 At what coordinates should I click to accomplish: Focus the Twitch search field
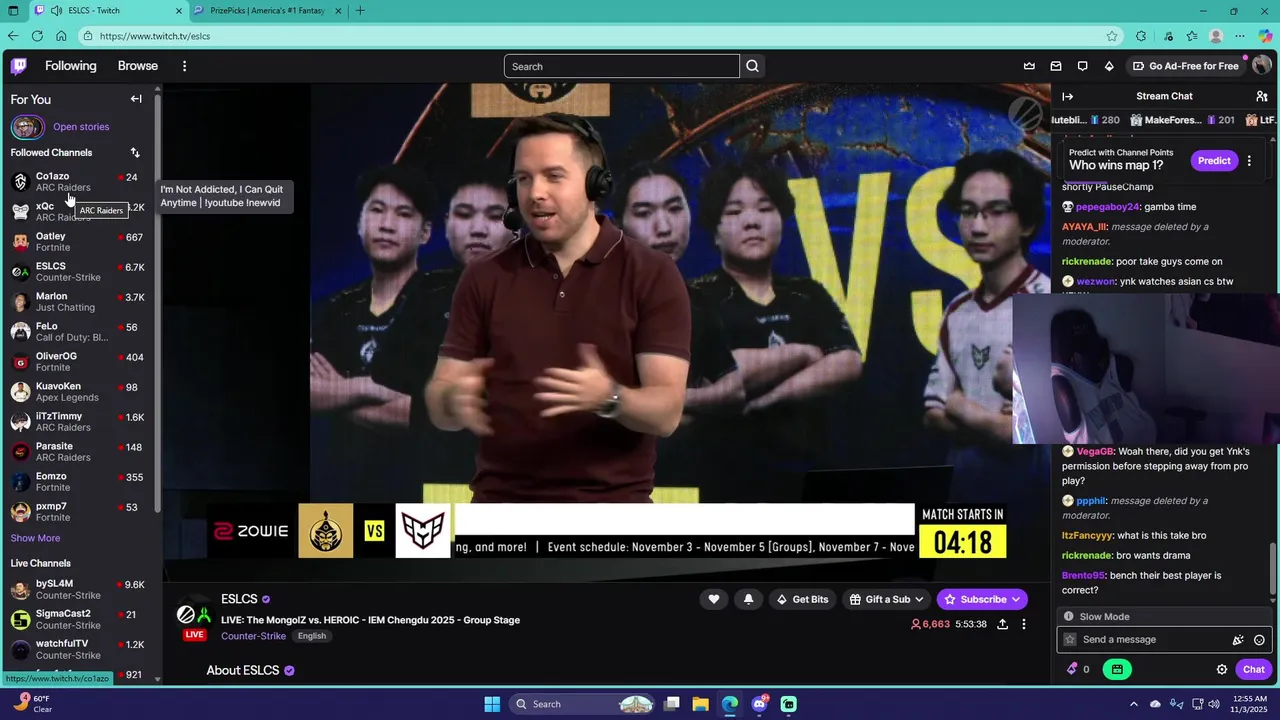tap(621, 66)
